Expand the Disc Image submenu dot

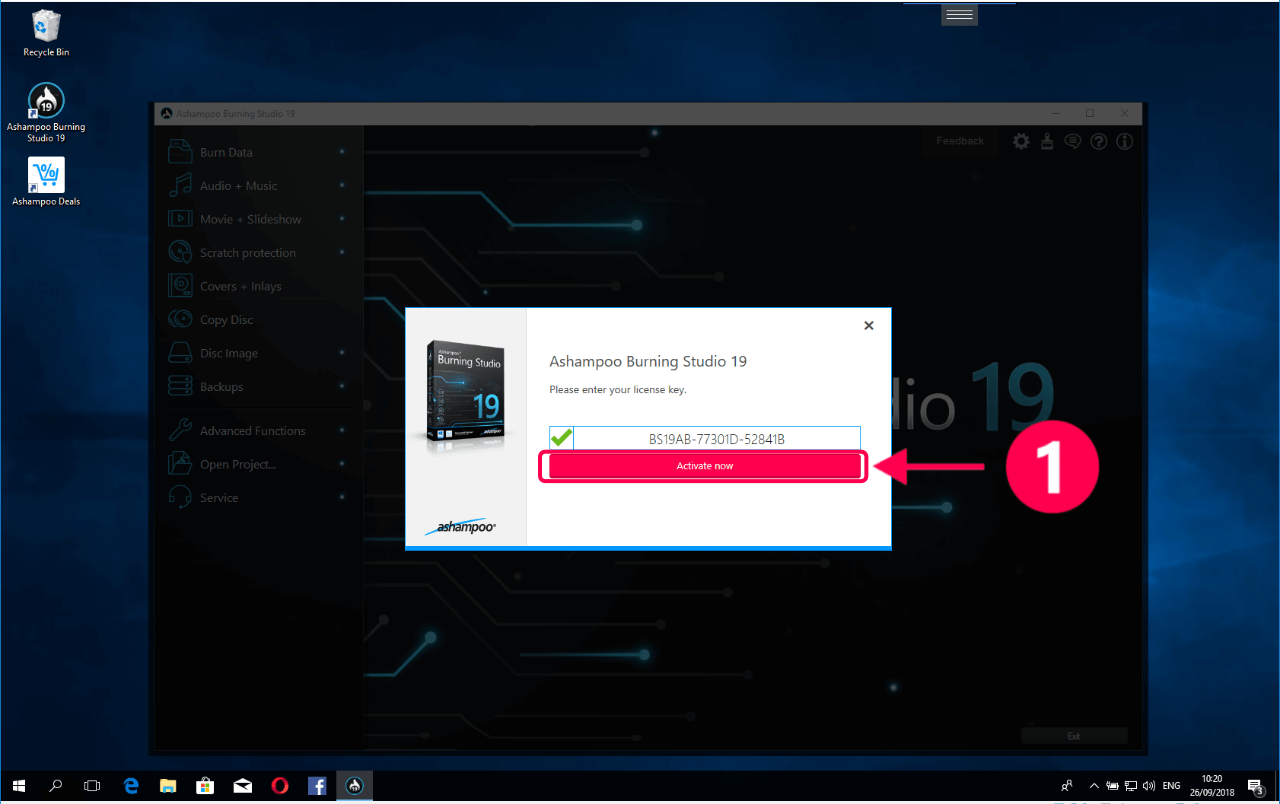(x=342, y=353)
